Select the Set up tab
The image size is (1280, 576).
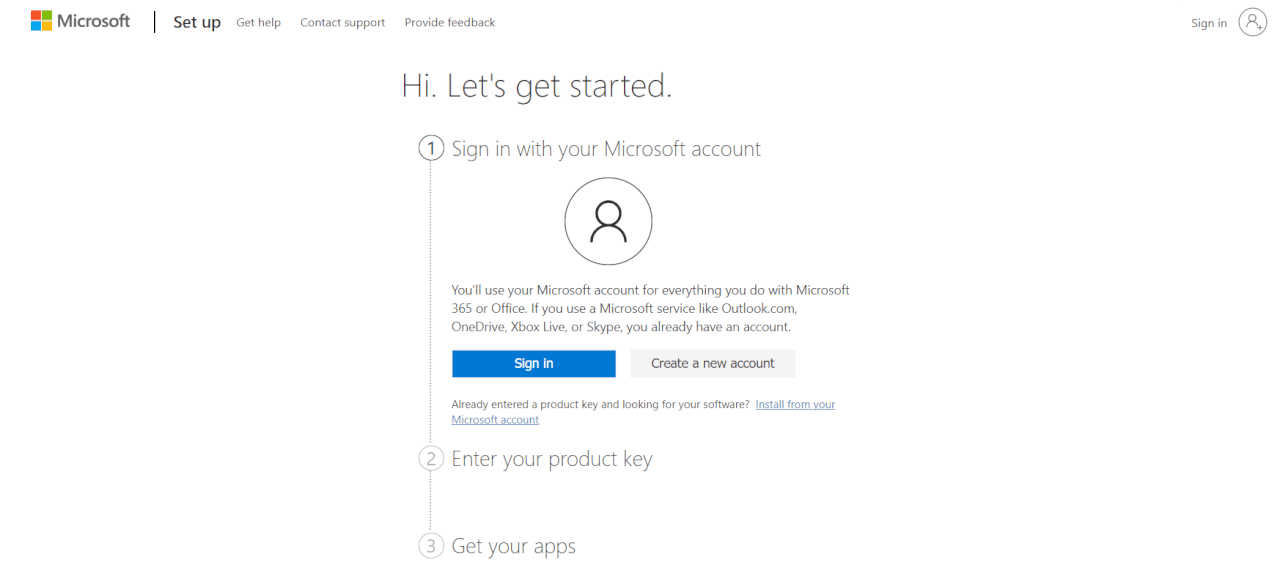pyautogui.click(x=196, y=22)
